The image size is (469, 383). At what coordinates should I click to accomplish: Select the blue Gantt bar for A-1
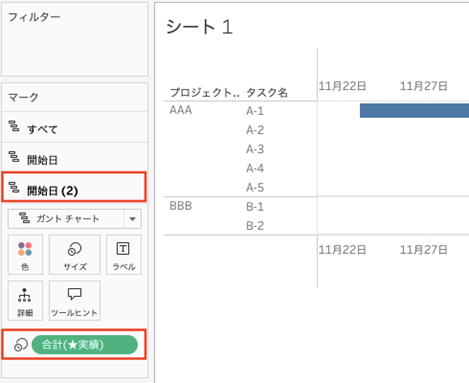(414, 111)
